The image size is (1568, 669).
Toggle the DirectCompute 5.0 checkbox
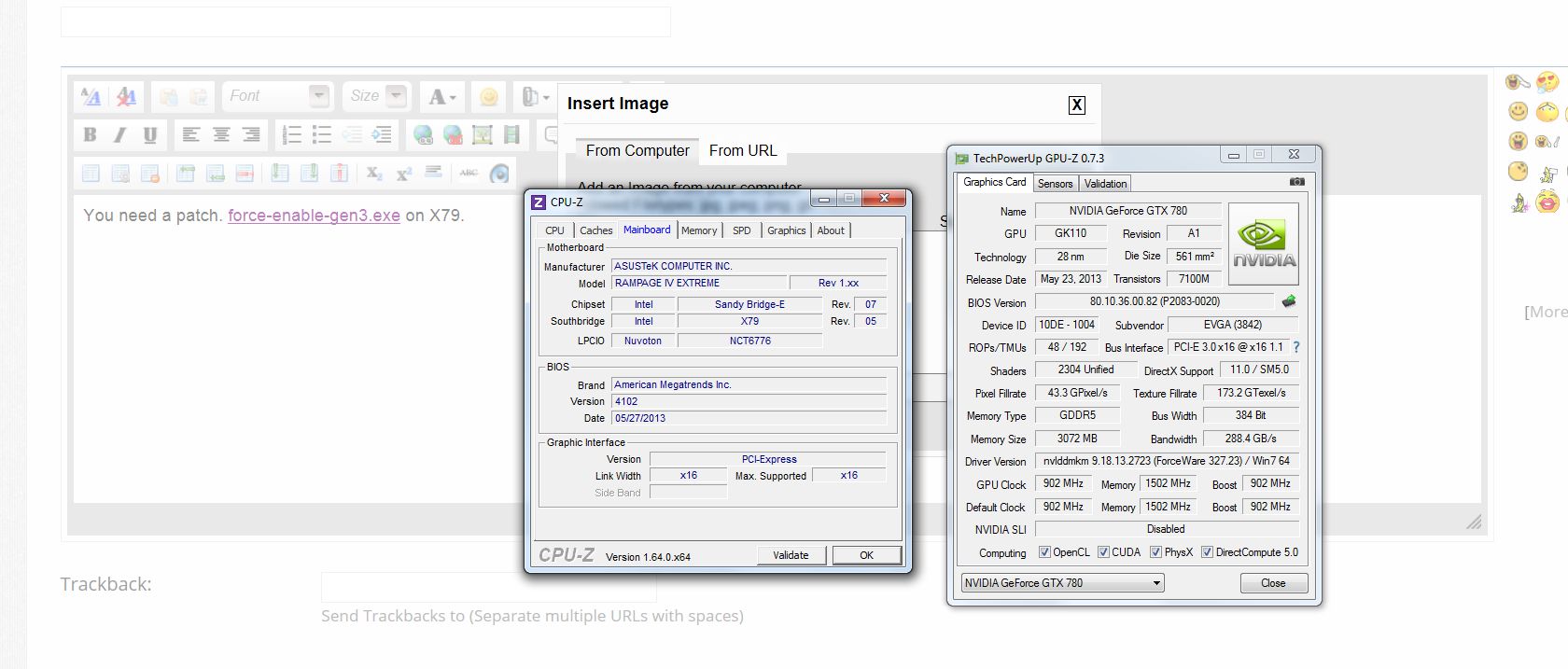tap(1208, 552)
